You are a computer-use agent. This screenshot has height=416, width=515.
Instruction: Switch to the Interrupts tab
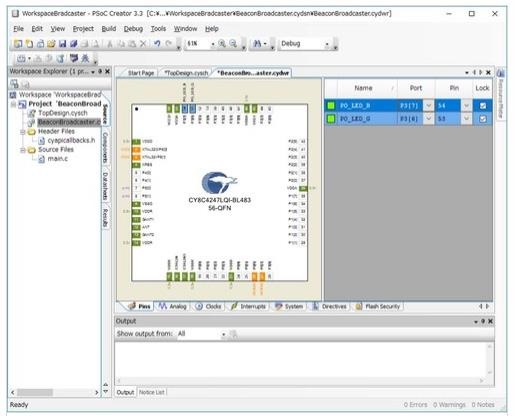[249, 306]
